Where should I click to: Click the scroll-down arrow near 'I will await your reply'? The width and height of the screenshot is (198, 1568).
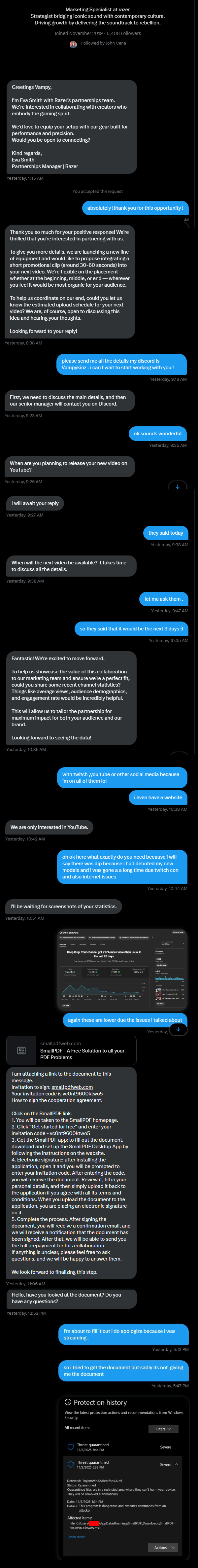tap(177, 486)
